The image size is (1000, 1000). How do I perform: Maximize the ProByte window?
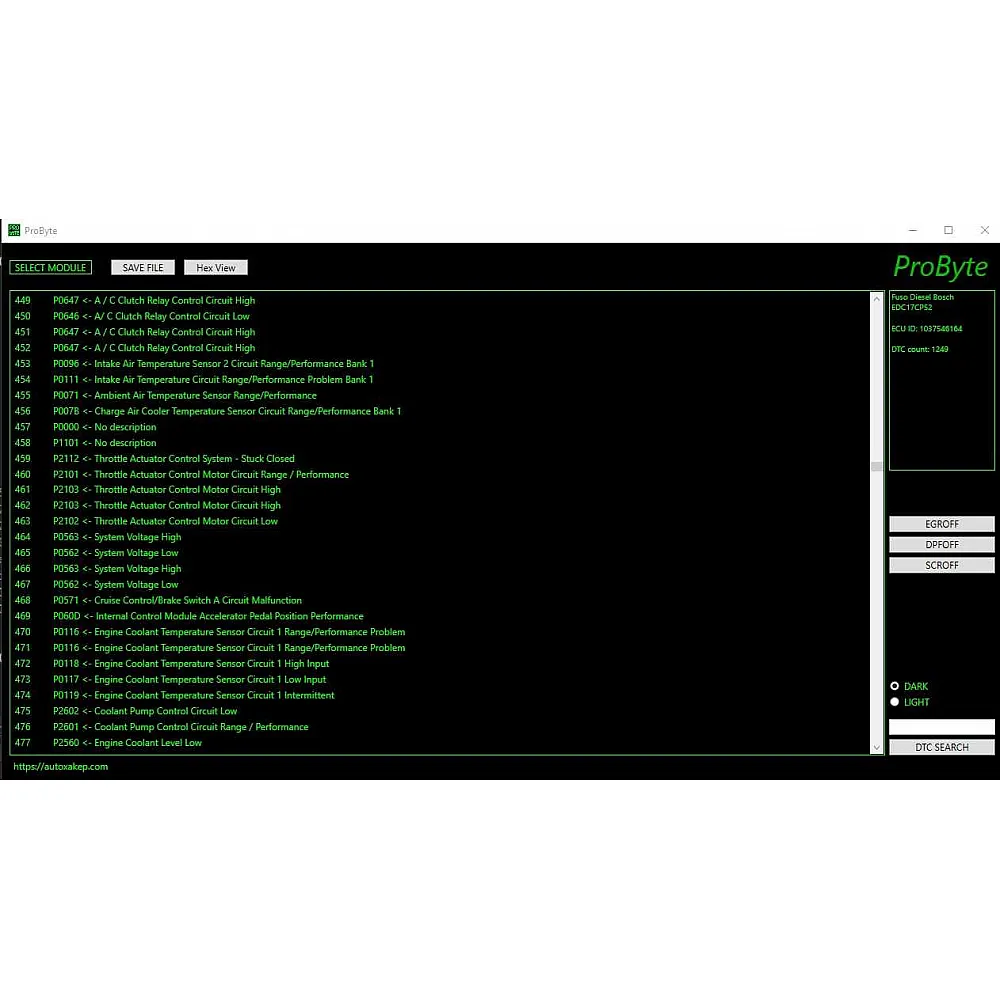pyautogui.click(x=948, y=230)
